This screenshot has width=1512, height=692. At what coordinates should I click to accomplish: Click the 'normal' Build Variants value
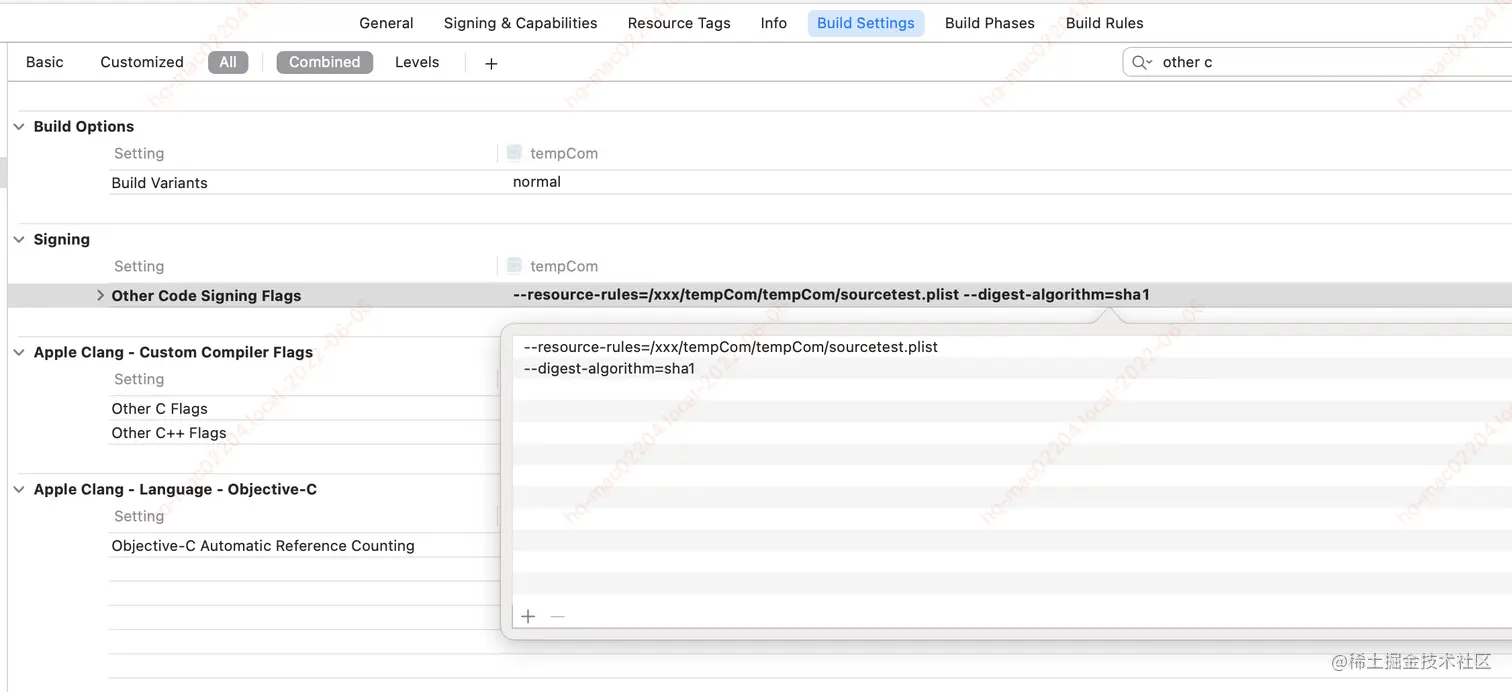(537, 182)
